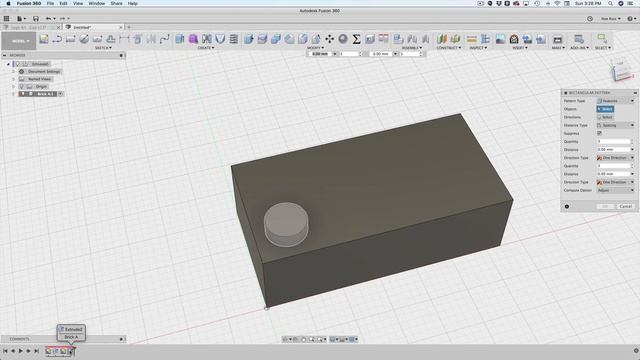Image resolution: width=640 pixels, height=360 pixels.
Task: Click the first feature in timeline
Action: [x=49, y=351]
